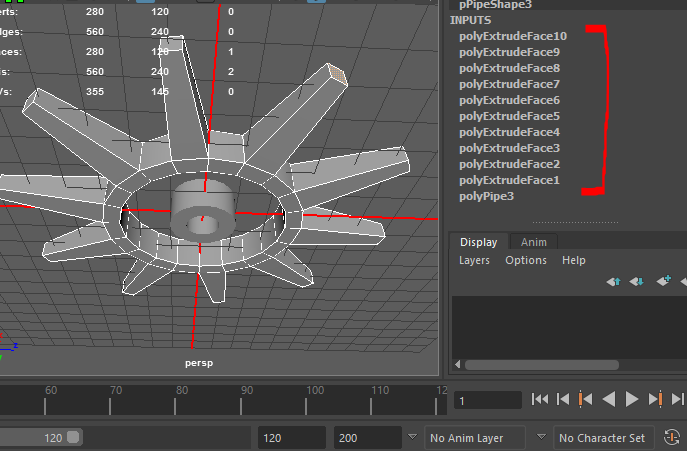Image resolution: width=687 pixels, height=451 pixels.
Task: Select the polyPipe3 input node
Action: point(486,196)
